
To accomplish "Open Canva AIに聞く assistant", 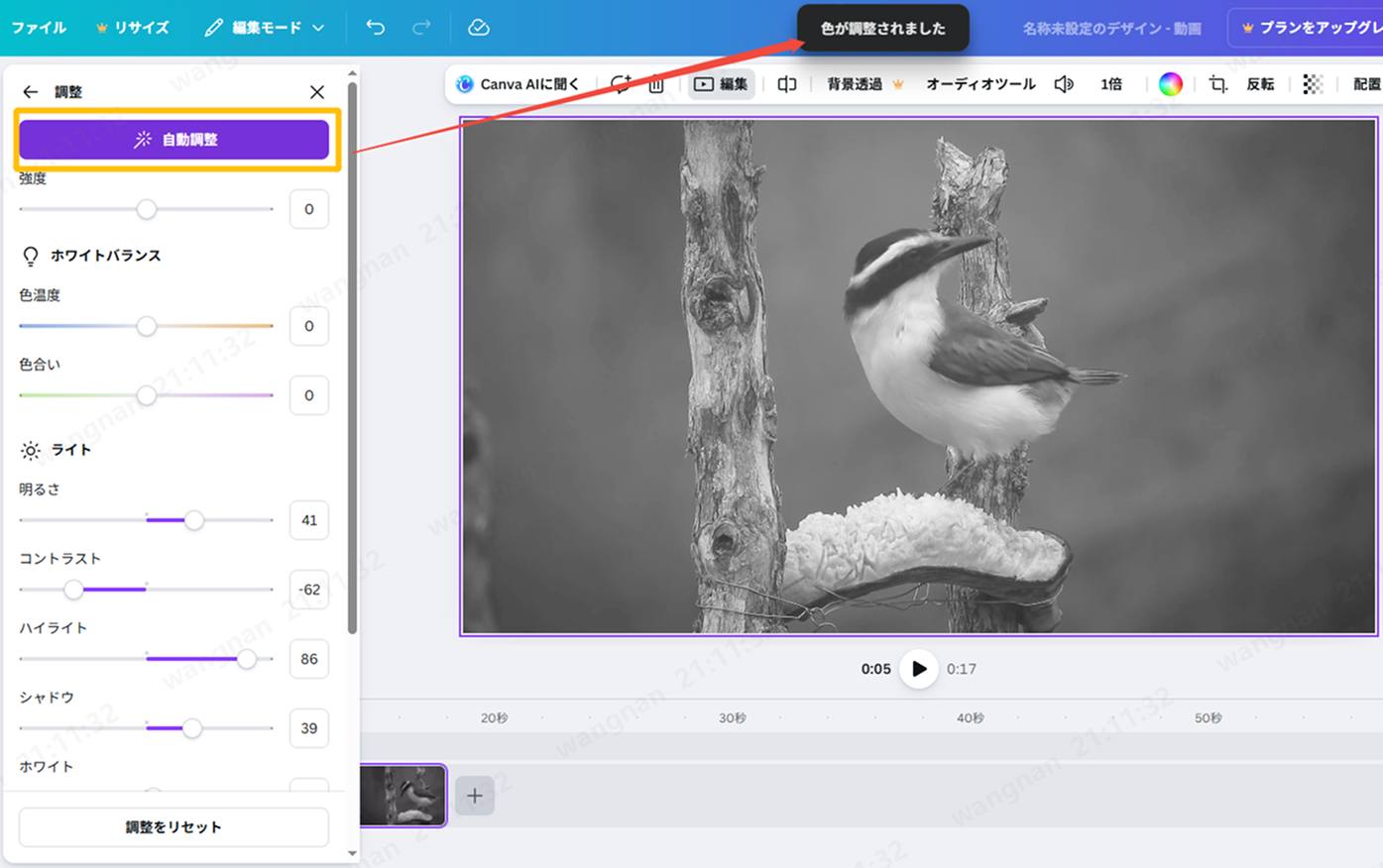I will coord(517,84).
